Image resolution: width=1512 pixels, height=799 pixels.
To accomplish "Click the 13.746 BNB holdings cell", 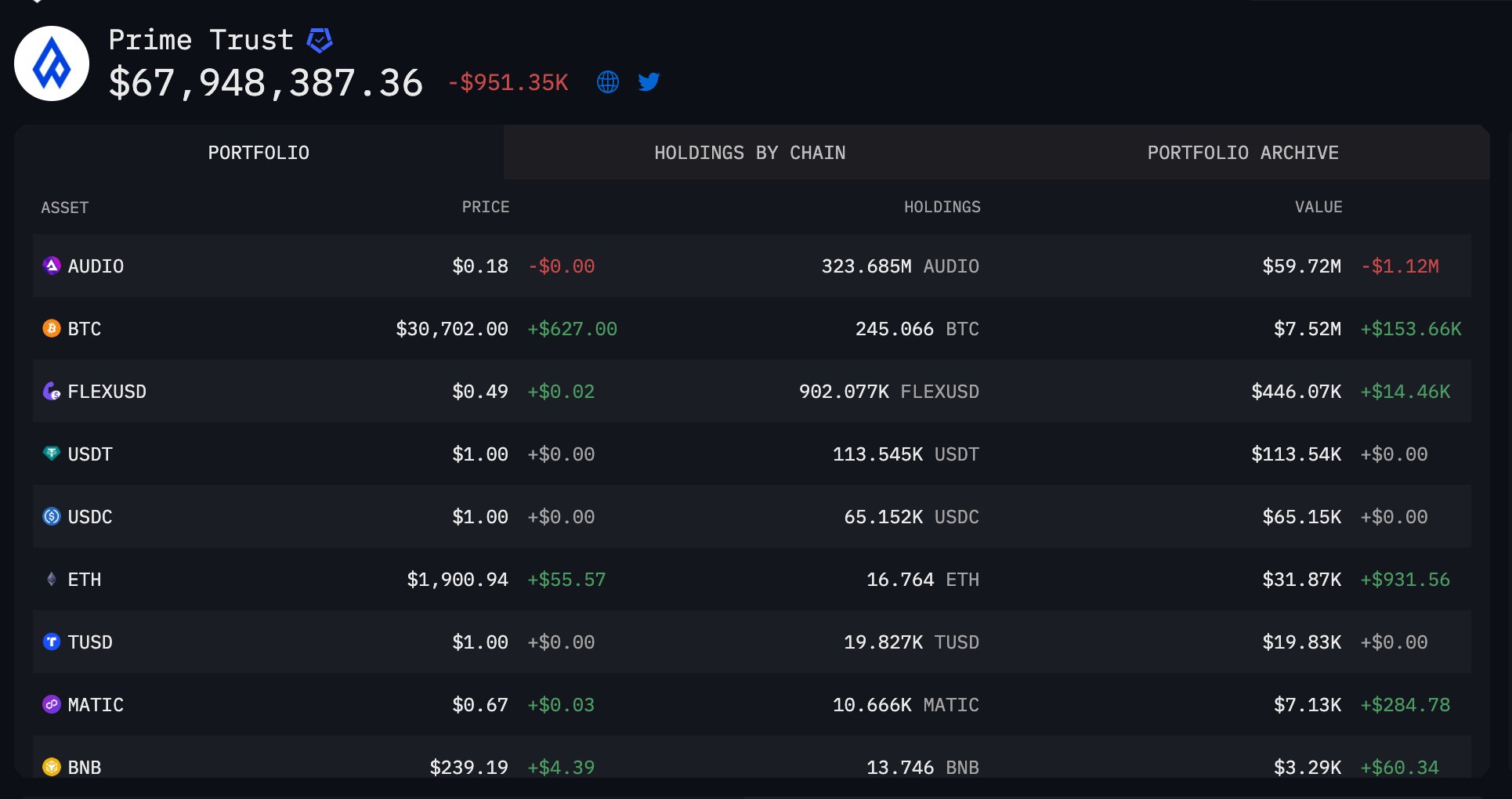I will click(x=923, y=768).
